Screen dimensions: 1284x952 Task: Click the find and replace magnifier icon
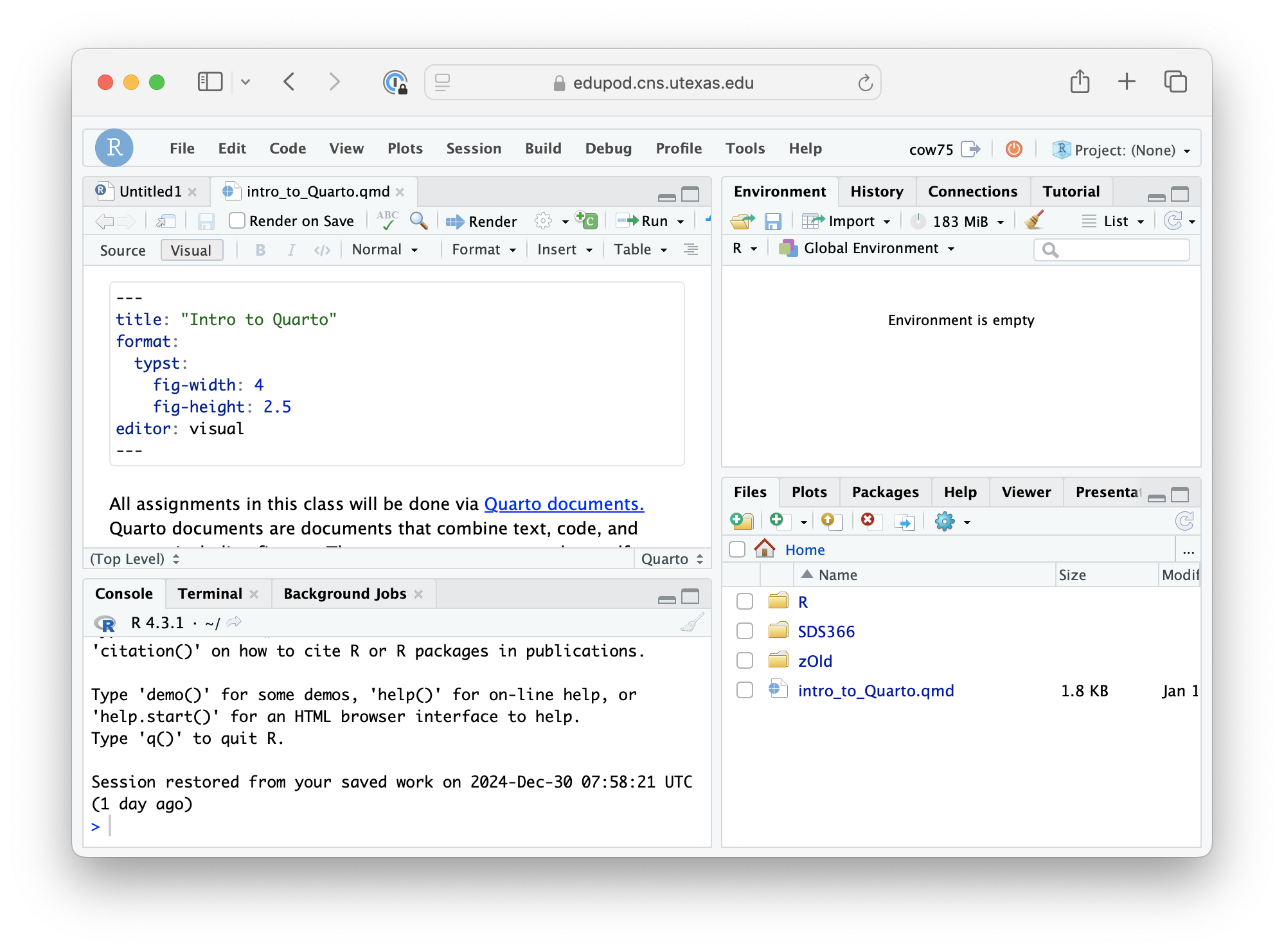(x=418, y=221)
